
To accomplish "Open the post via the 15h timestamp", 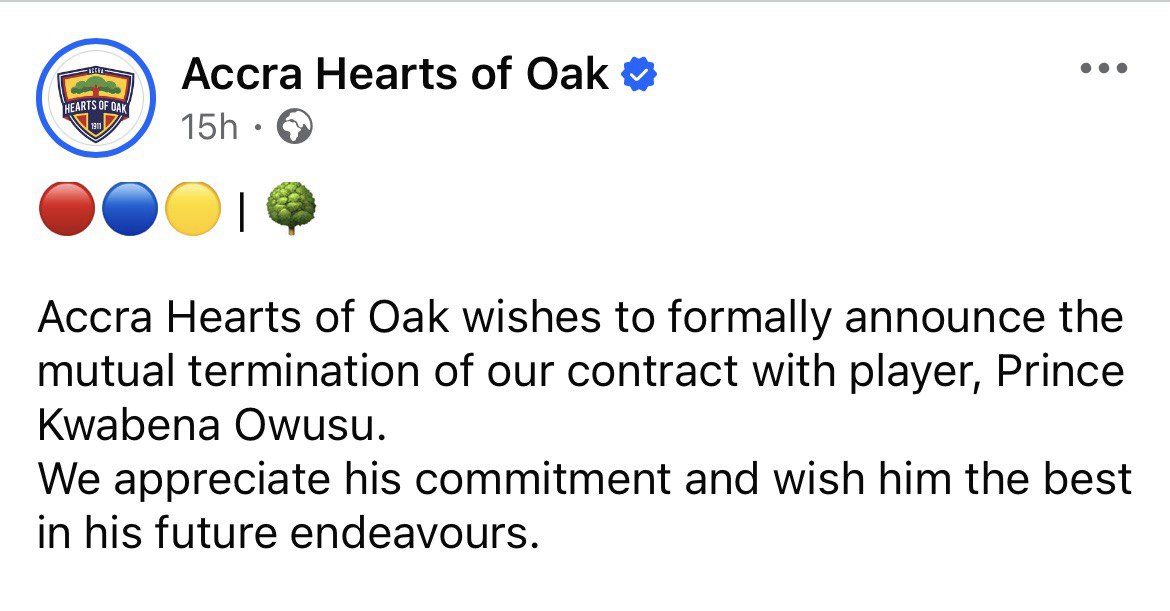I will click(210, 127).
